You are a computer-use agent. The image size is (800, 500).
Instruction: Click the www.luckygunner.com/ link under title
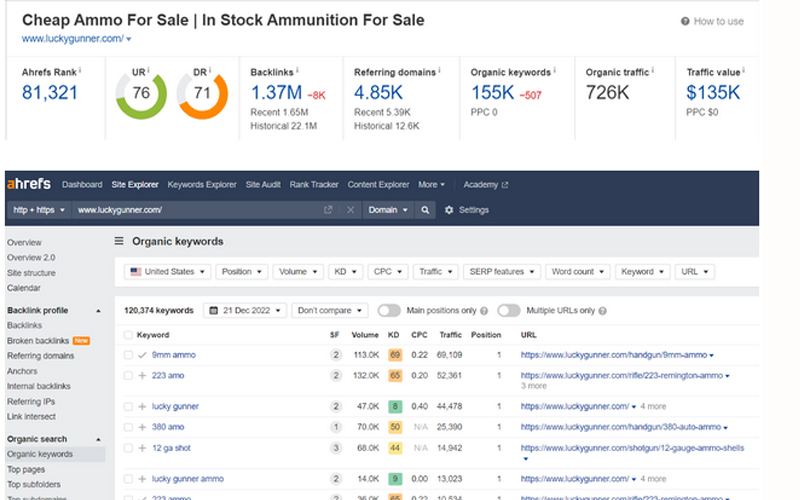(x=72, y=39)
